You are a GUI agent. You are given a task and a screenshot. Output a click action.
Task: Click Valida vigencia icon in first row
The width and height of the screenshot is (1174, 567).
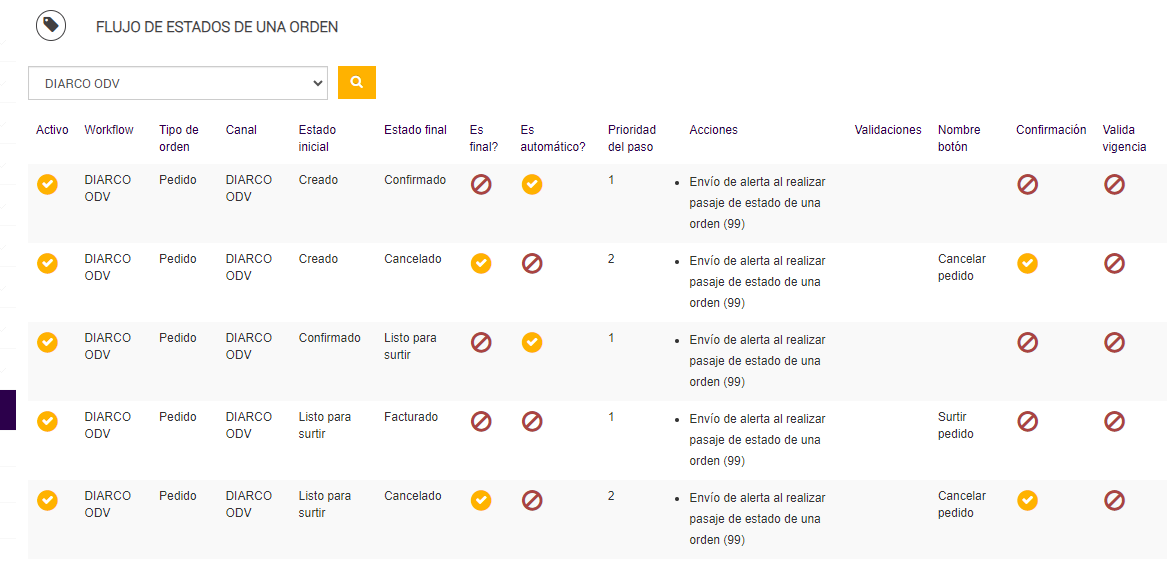(1114, 184)
